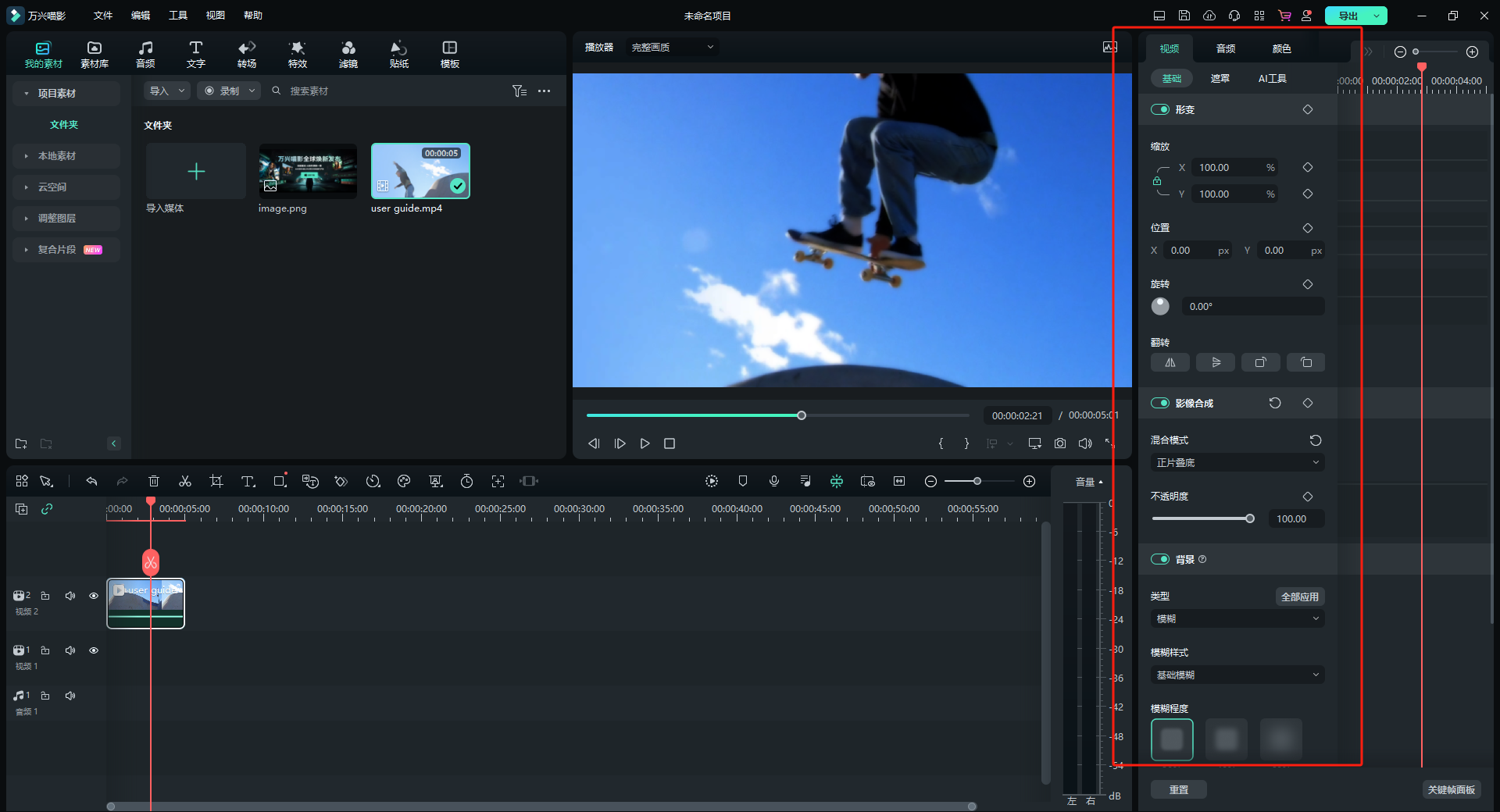Open the 转场 transitions panel

coord(247,55)
